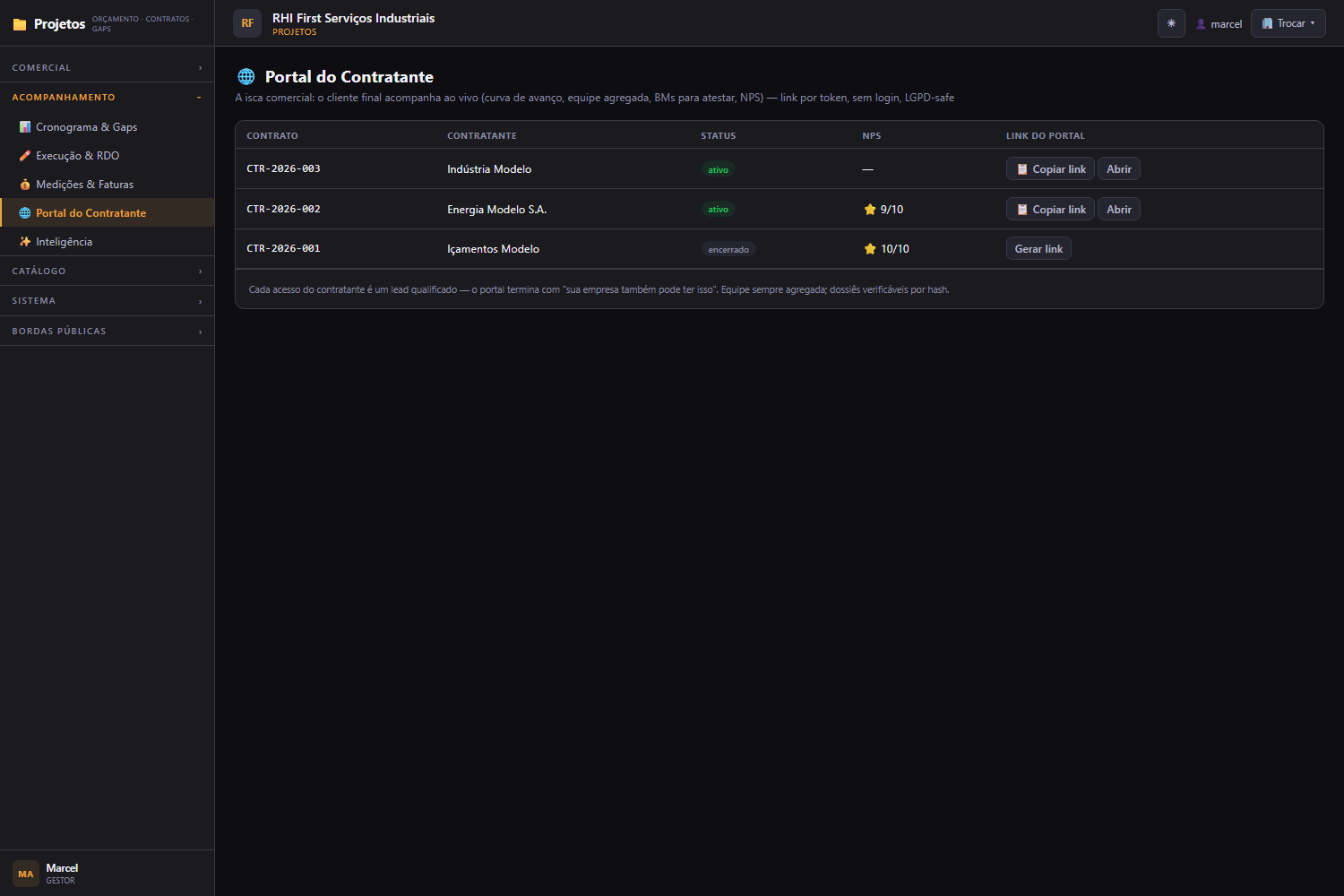Open portal for Energia Modelo S.A.
The height and width of the screenshot is (896, 1344).
coord(1118,210)
